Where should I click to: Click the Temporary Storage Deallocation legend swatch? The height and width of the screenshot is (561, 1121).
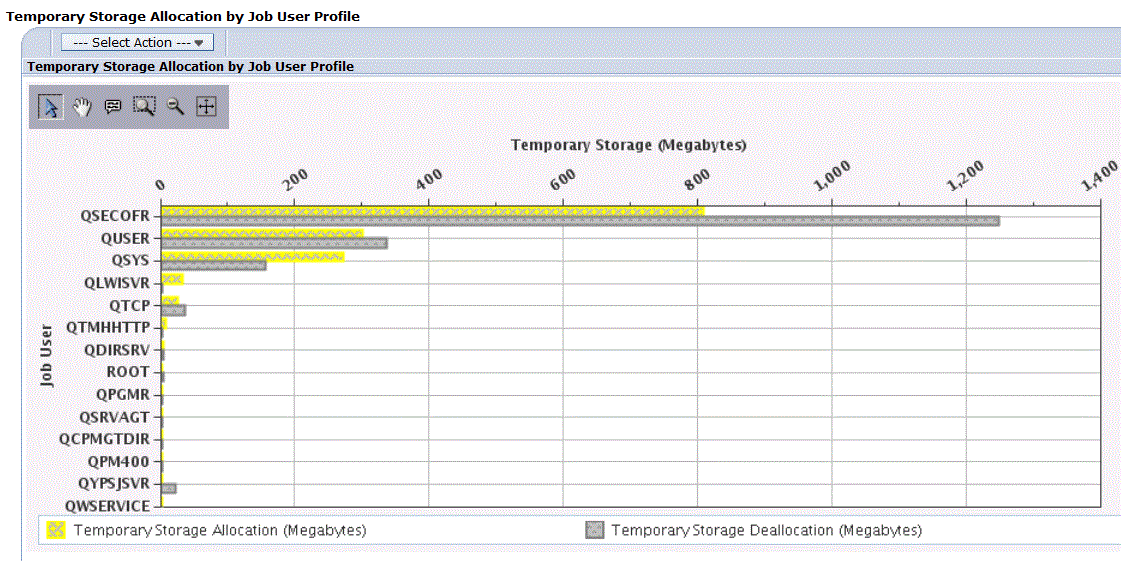[595, 530]
